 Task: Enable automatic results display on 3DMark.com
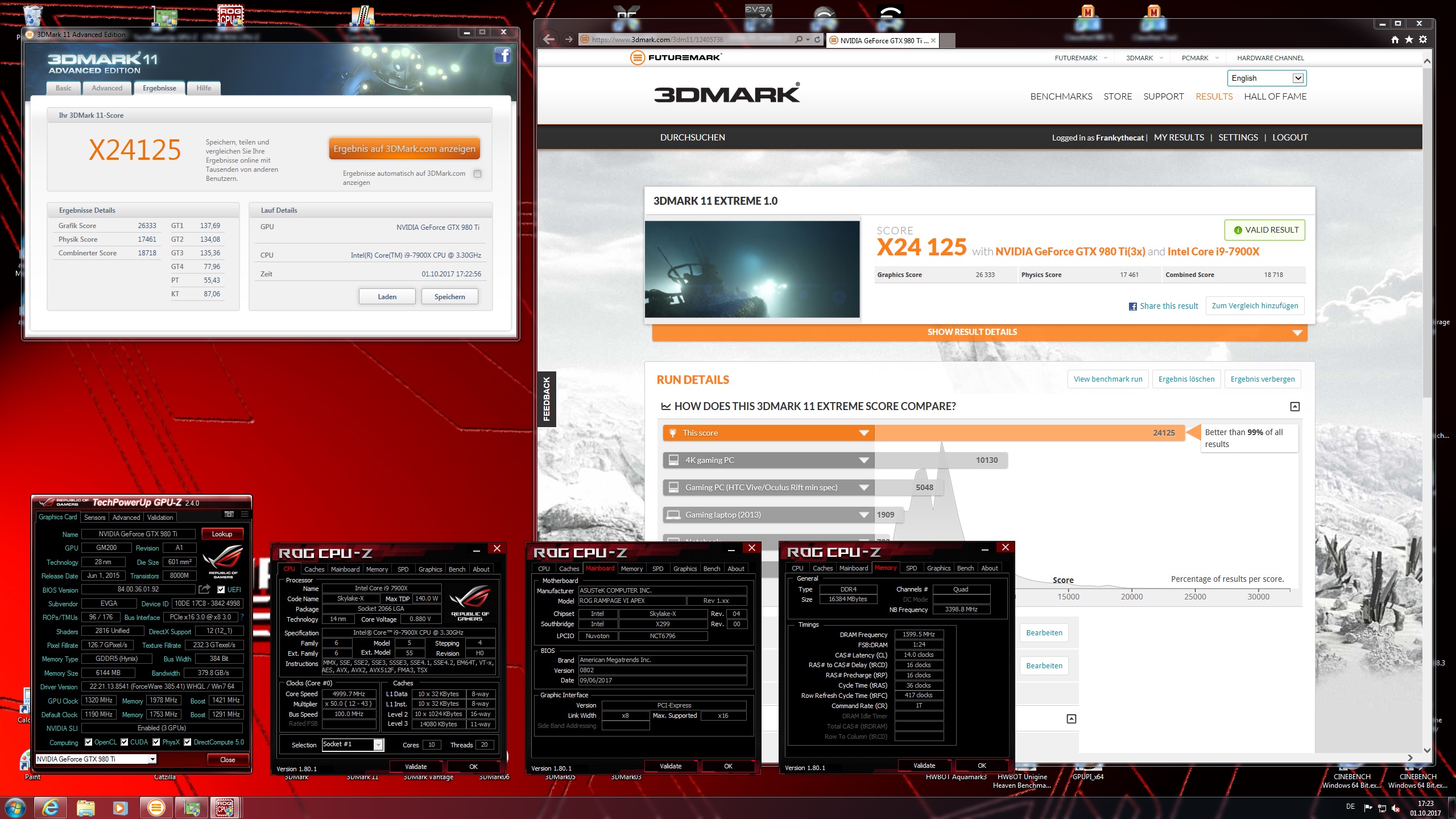point(477,173)
